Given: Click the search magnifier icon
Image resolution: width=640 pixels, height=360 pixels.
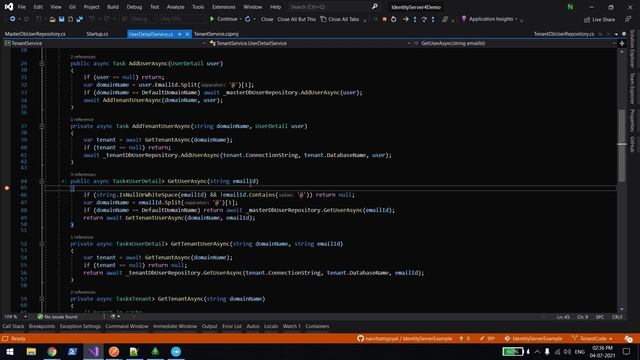Looking at the screenshot, I should [375, 7].
